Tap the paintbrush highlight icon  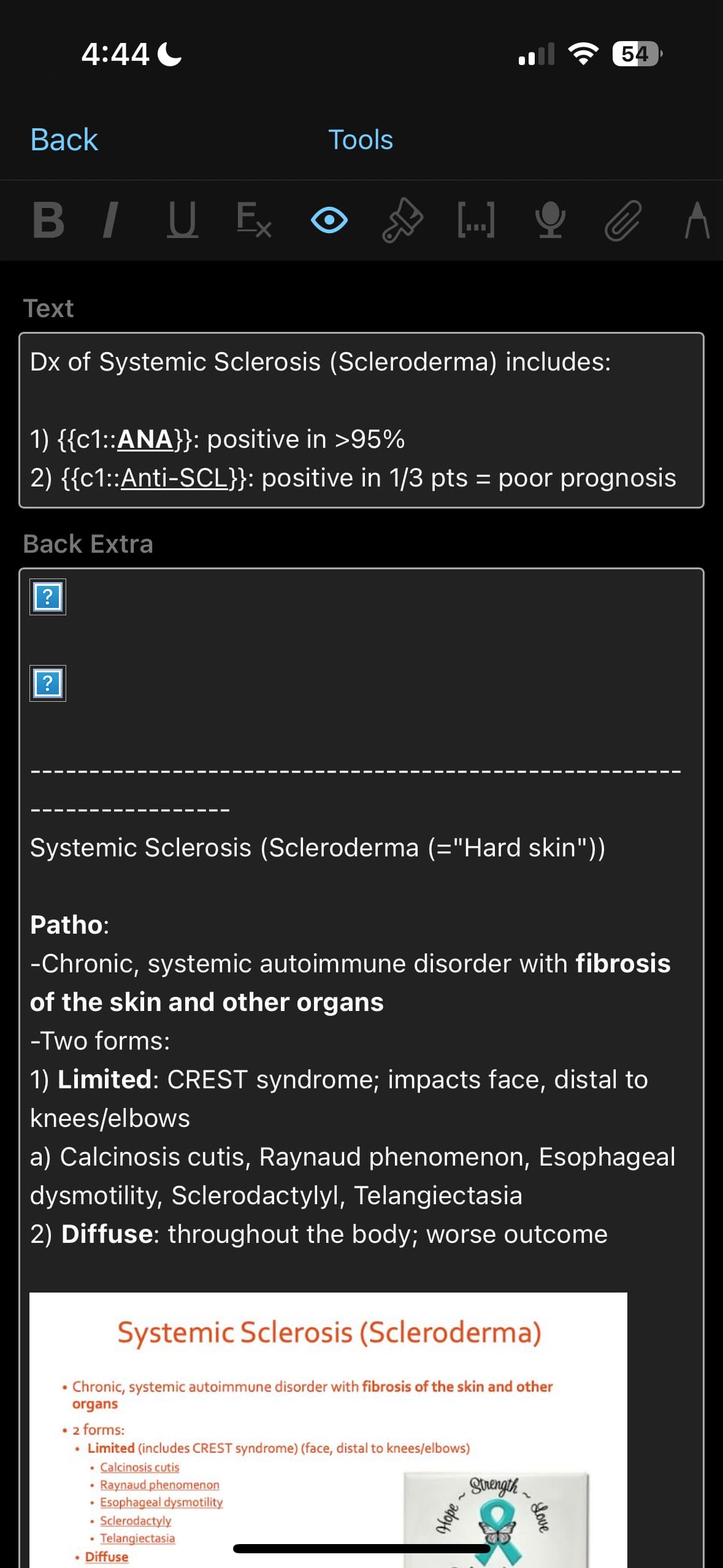pos(402,221)
